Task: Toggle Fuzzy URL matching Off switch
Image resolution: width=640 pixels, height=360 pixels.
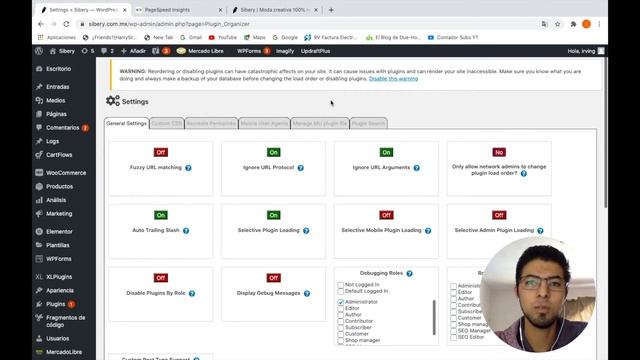Action: click(x=161, y=153)
